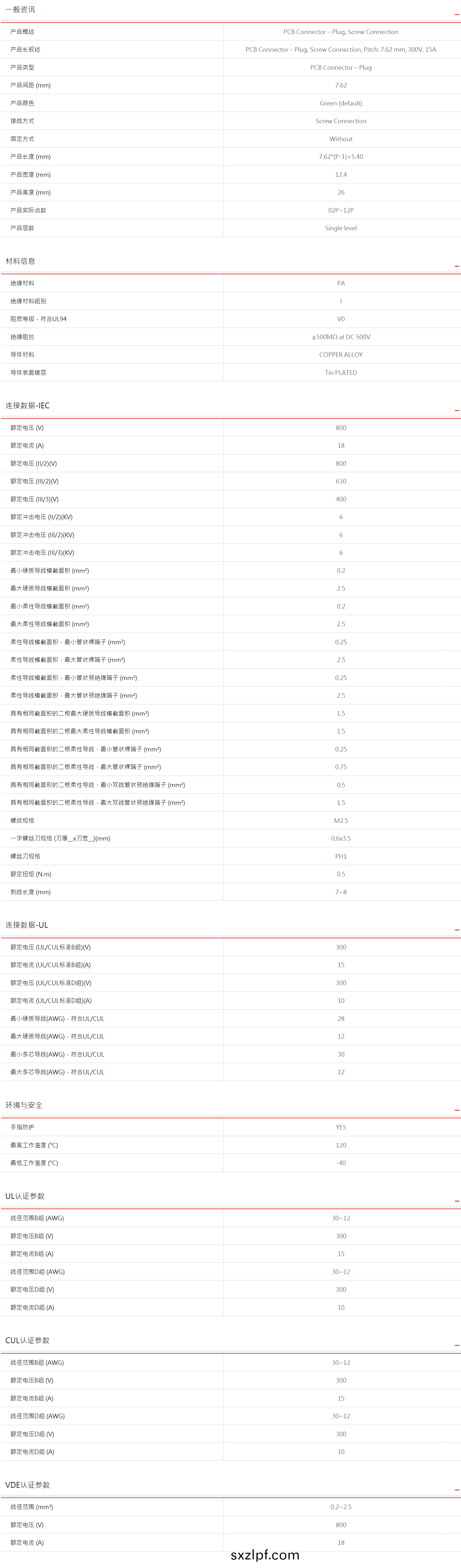Click the minus icon beside 连接数据-IEC

tap(456, 410)
